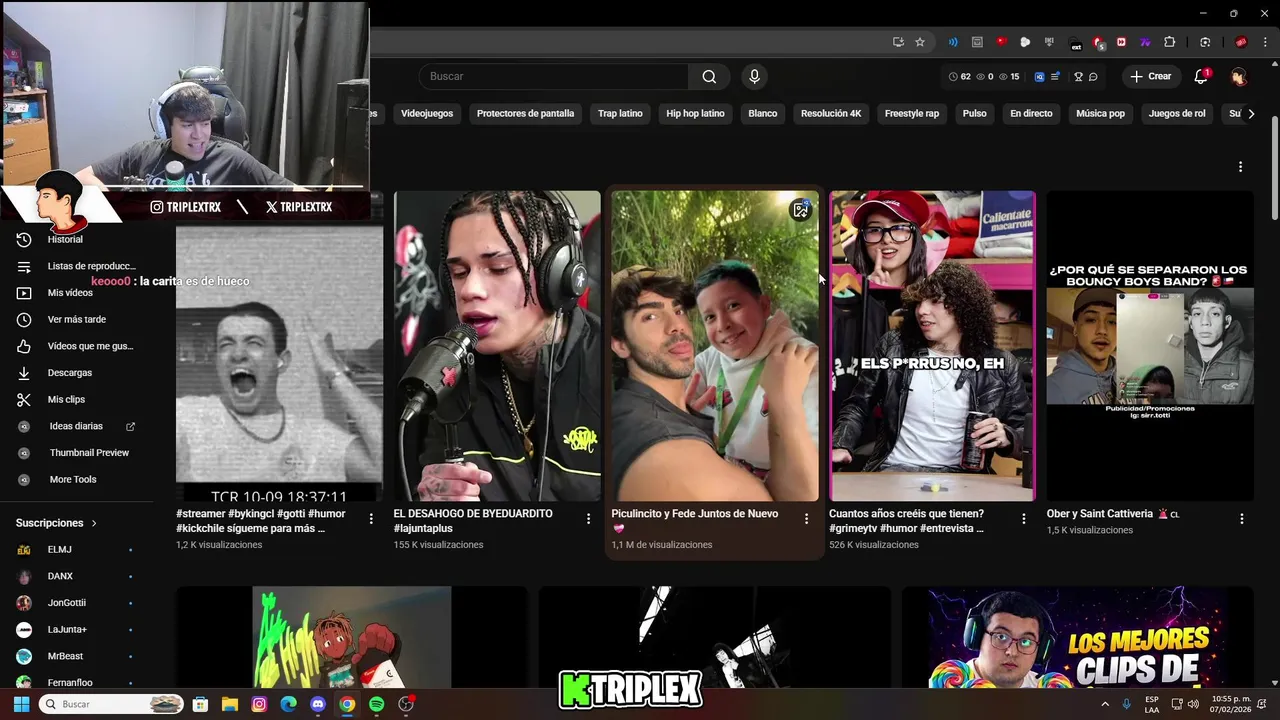Open options for Cuantos años creéis short

(1023, 519)
